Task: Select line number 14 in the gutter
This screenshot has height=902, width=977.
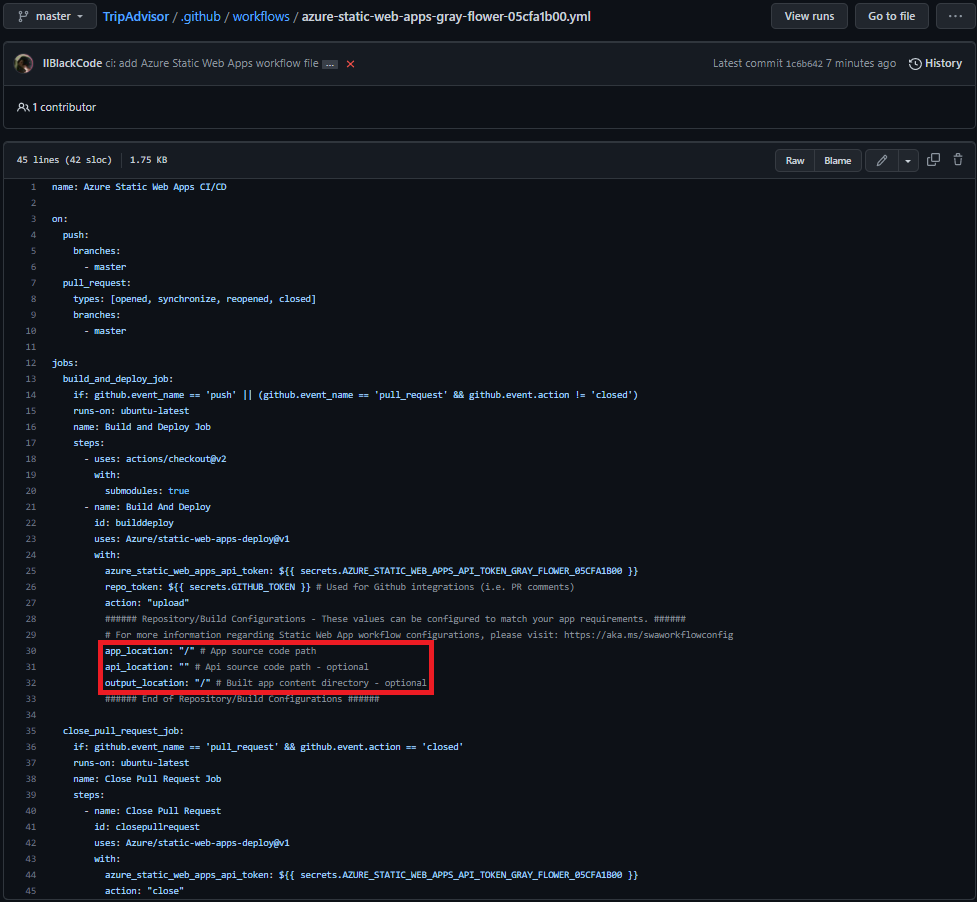Action: [31, 395]
